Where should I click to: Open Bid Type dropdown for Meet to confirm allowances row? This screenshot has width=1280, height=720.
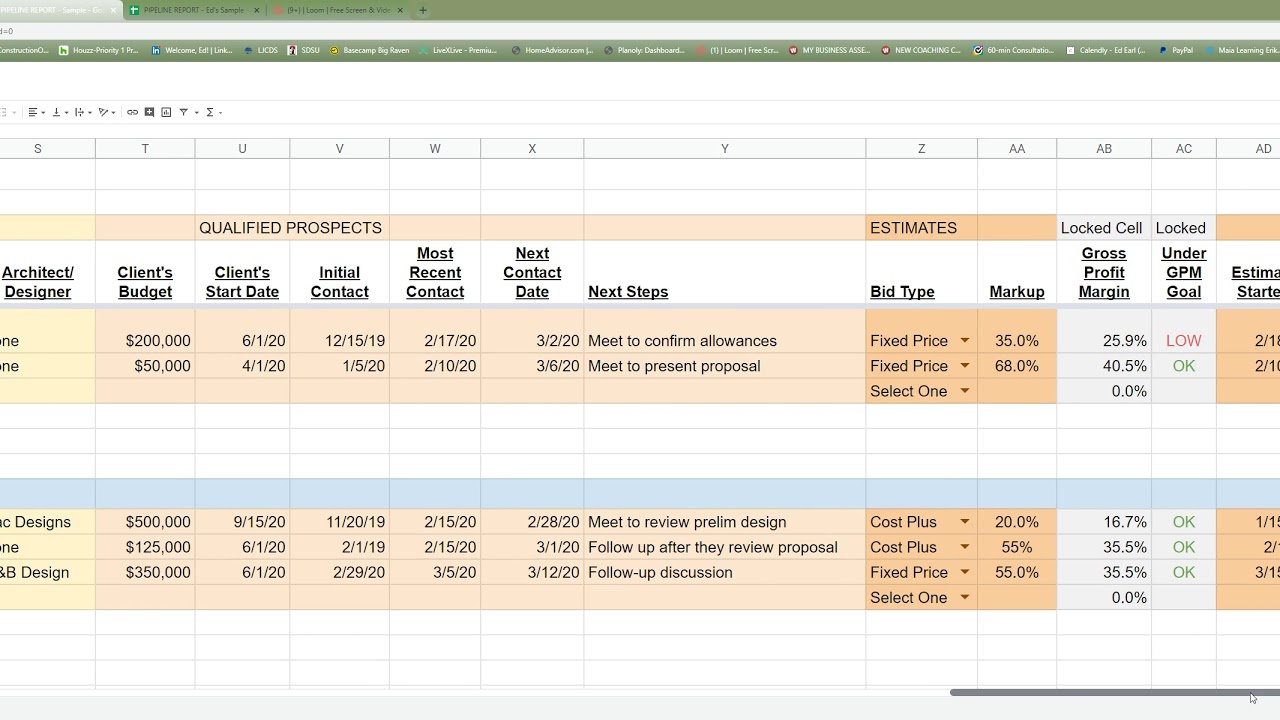click(x=965, y=341)
